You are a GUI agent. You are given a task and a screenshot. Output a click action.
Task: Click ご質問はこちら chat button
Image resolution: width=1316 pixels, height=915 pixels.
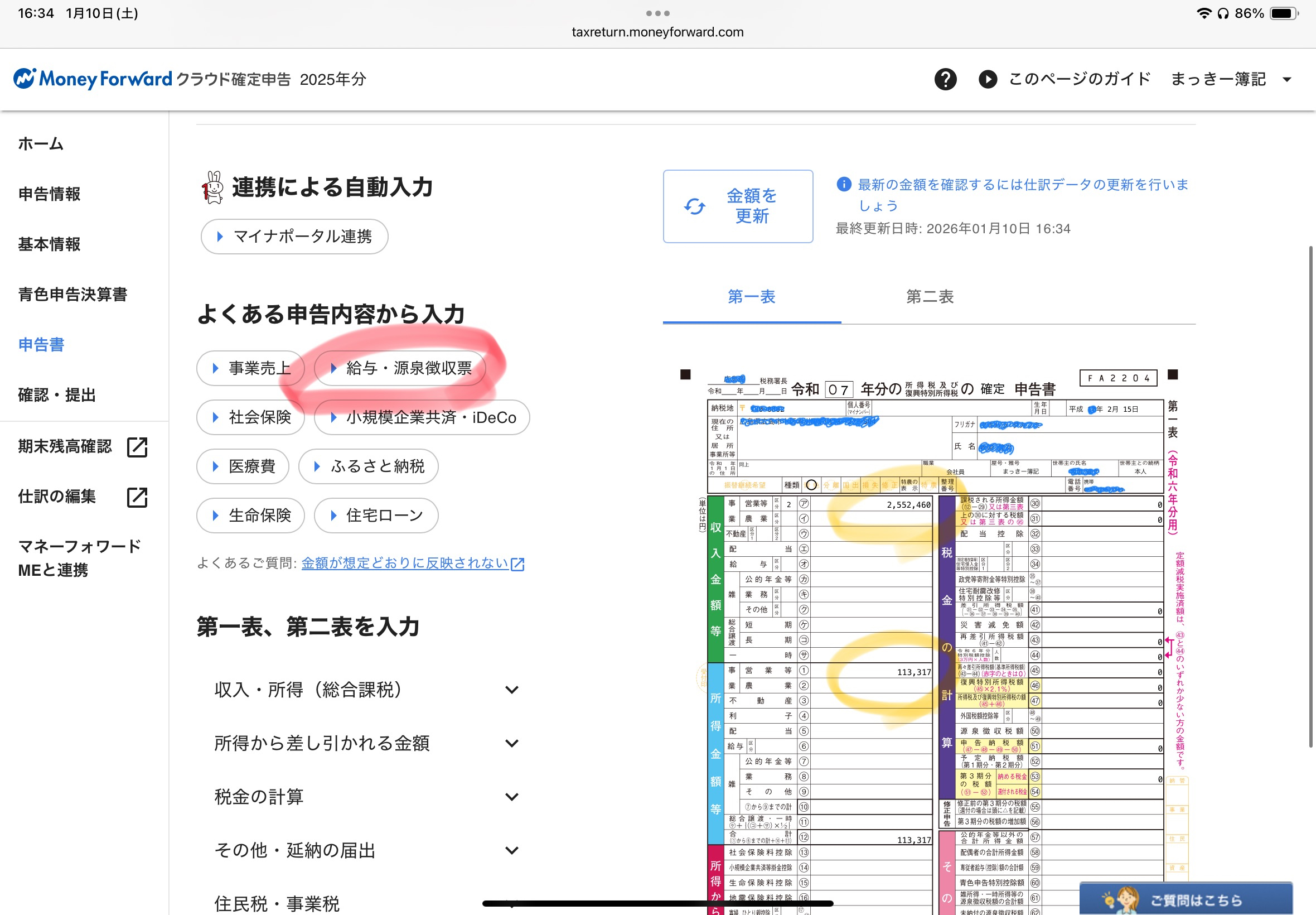pyautogui.click(x=1186, y=898)
